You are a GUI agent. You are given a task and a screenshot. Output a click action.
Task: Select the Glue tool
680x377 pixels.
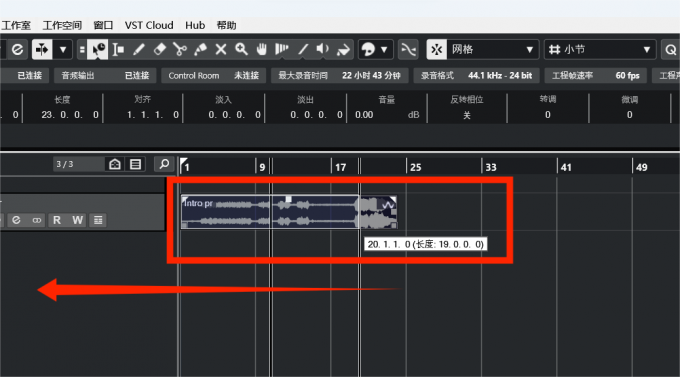tap(200, 49)
